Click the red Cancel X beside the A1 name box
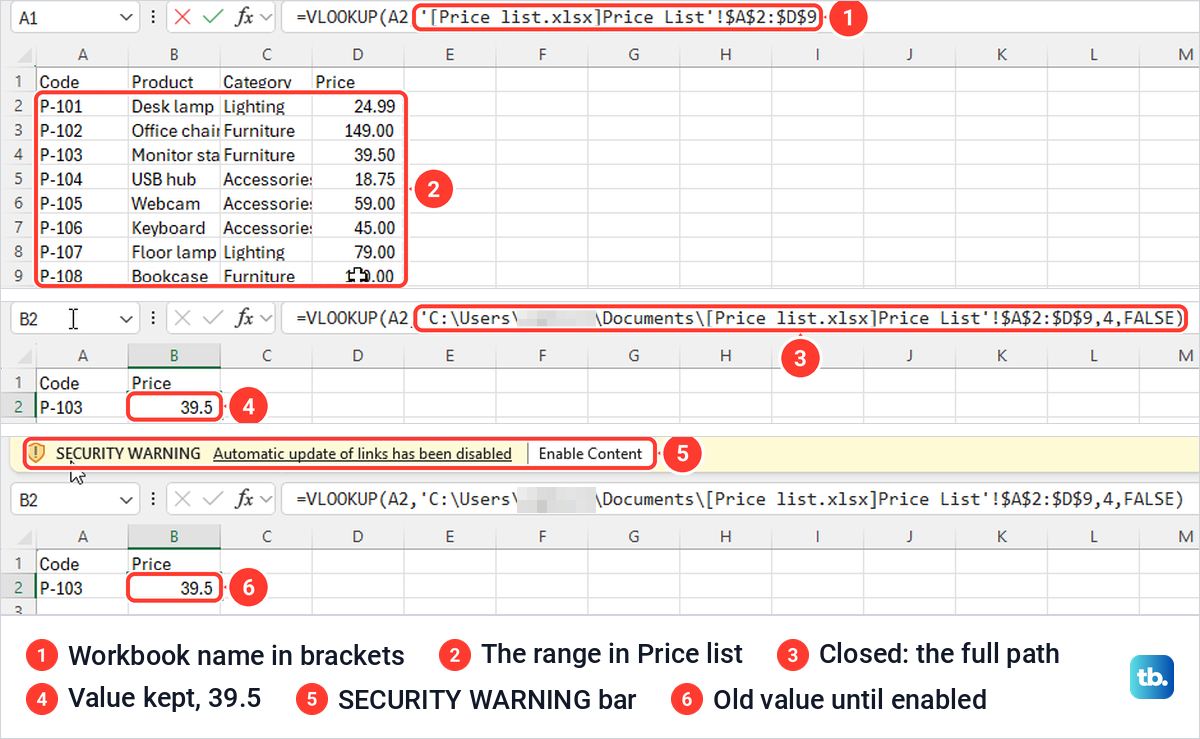This screenshot has height=739, width=1200. (x=182, y=17)
